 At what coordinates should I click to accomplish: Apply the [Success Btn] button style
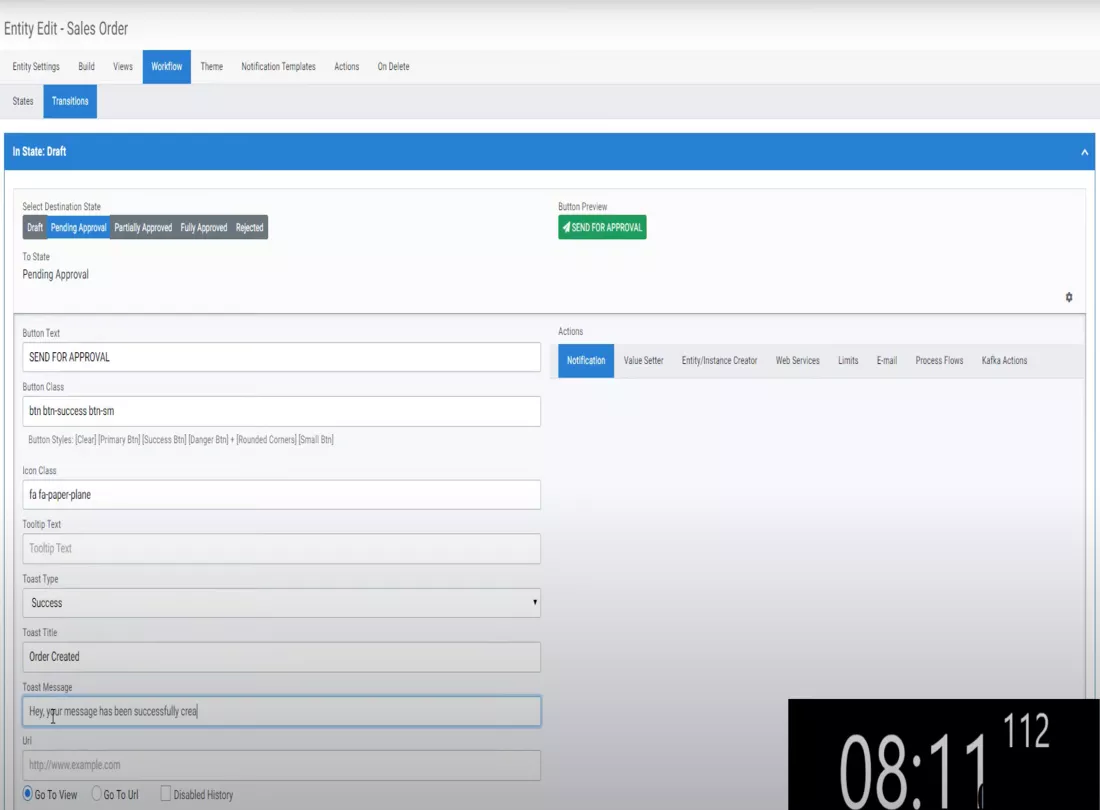click(164, 440)
